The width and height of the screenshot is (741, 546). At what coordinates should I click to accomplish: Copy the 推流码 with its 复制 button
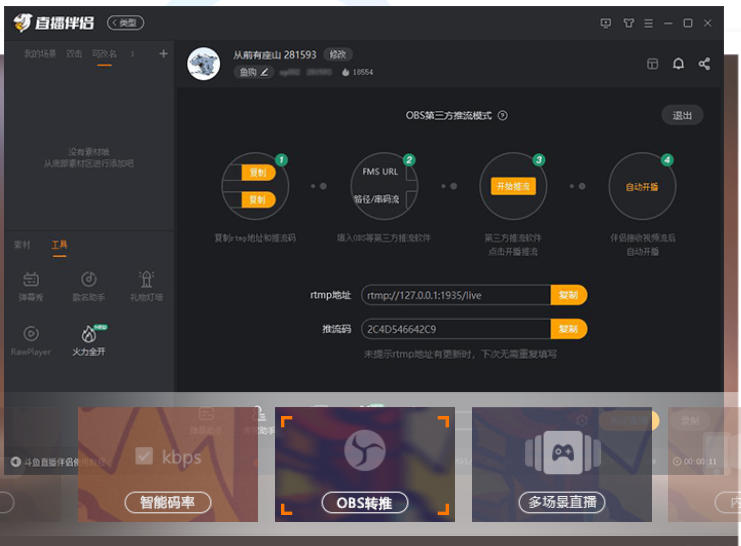coord(569,329)
